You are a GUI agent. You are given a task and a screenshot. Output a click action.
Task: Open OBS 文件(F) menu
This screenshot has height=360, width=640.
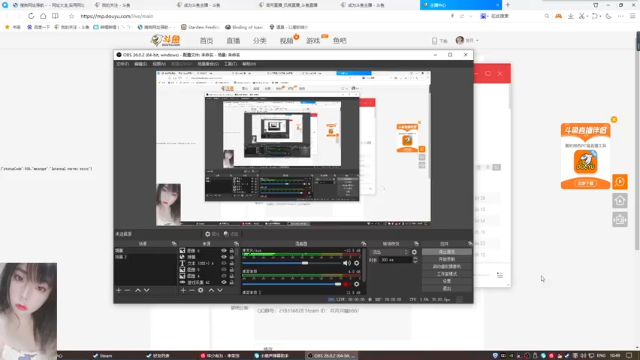click(x=122, y=64)
